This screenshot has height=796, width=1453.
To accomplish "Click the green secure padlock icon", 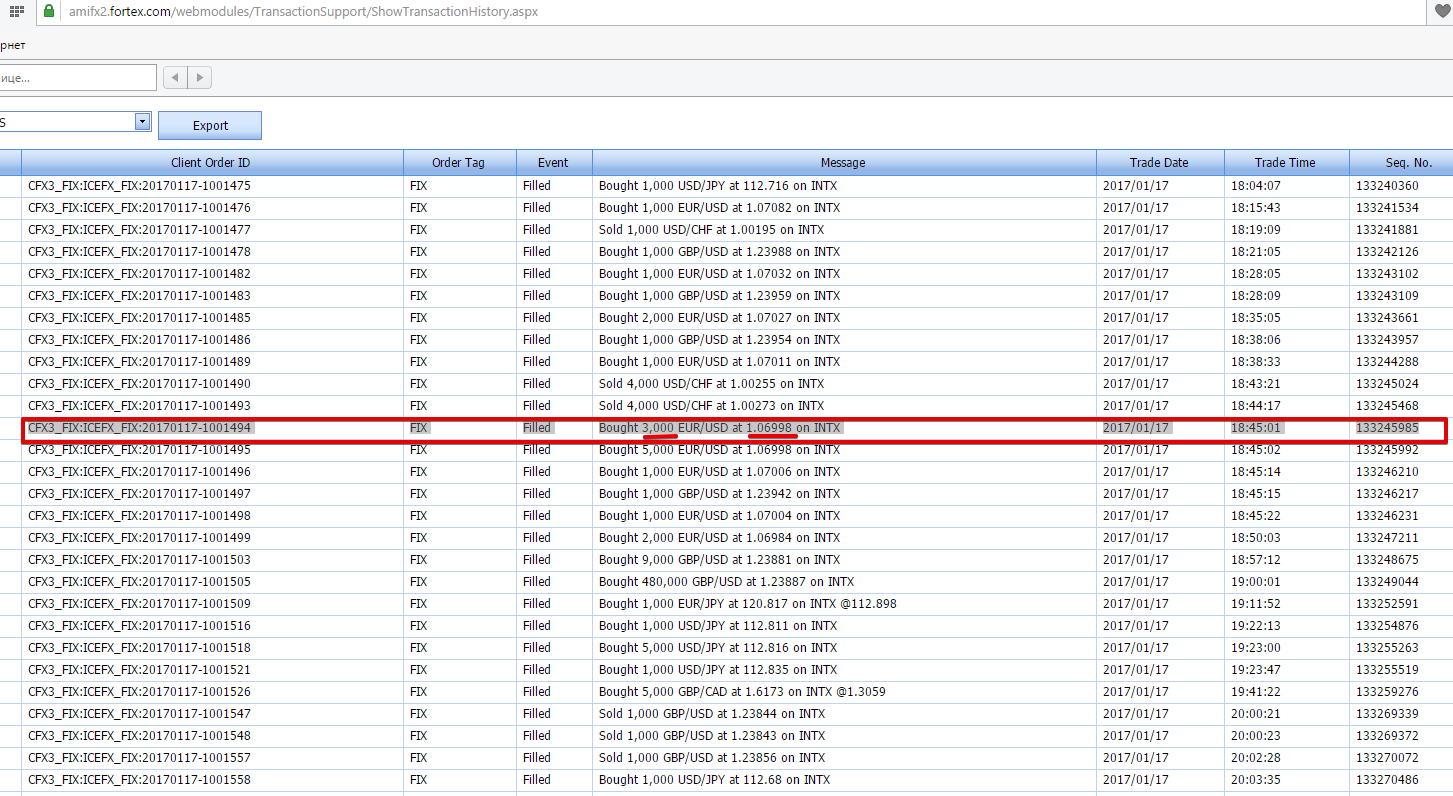I will [49, 11].
